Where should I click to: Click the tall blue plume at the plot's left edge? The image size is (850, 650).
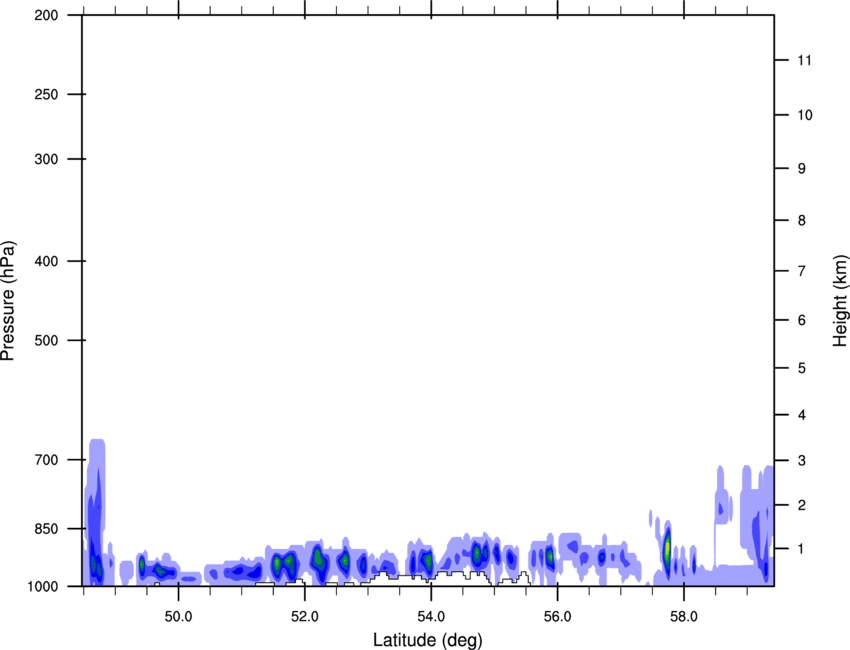click(96, 512)
